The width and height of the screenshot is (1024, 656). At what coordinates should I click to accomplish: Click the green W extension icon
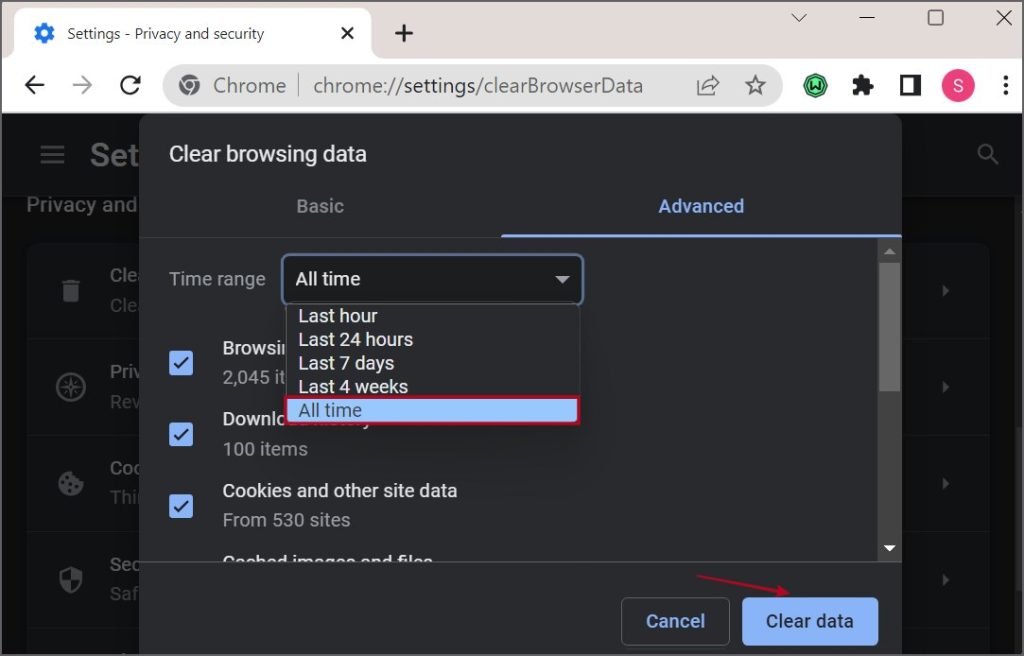point(816,86)
